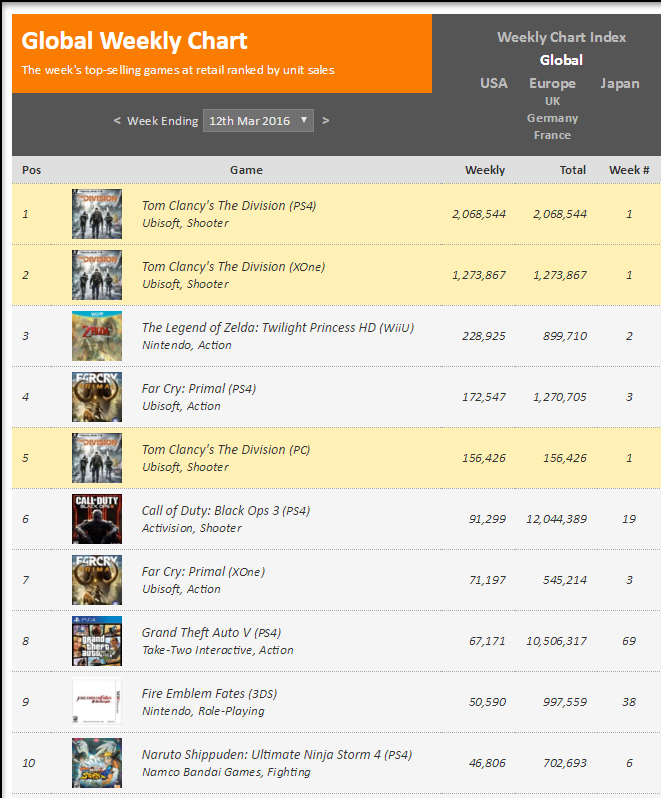Open Far Cry: Primal (XOne) game link
661x798 pixels.
(203, 572)
